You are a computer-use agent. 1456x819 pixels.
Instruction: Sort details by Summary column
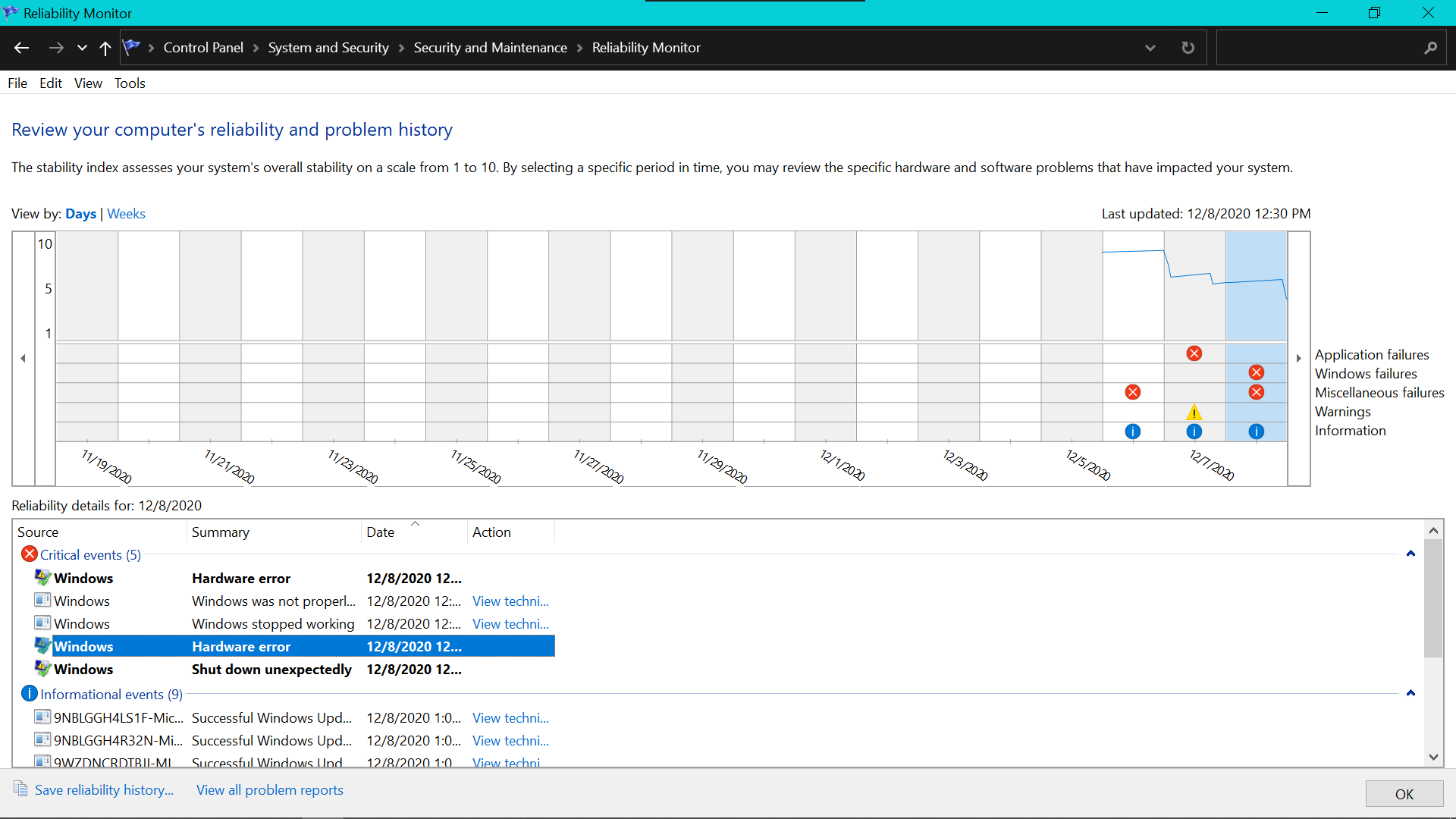click(274, 532)
